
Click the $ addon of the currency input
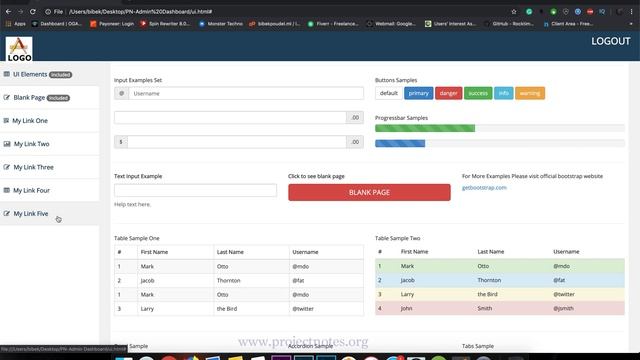pos(121,142)
